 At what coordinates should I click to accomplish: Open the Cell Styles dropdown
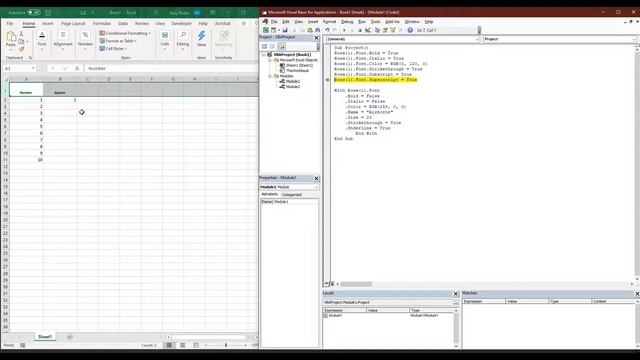(113, 49)
